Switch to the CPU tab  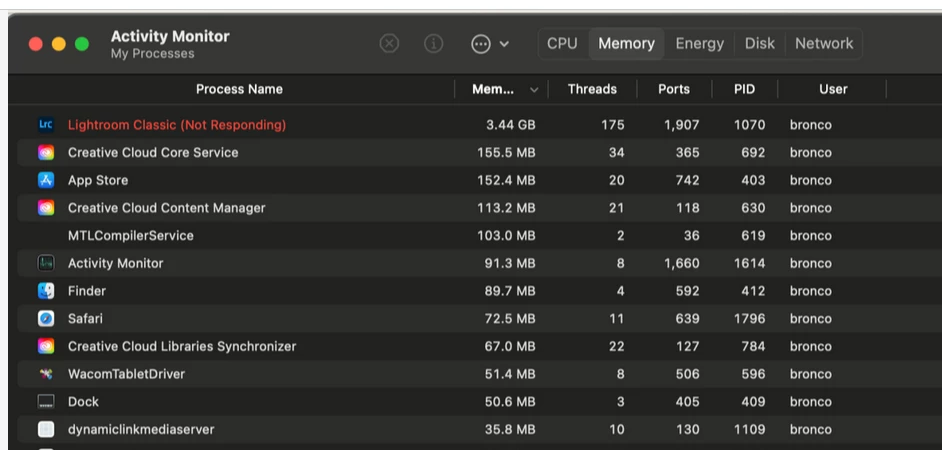(x=562, y=44)
